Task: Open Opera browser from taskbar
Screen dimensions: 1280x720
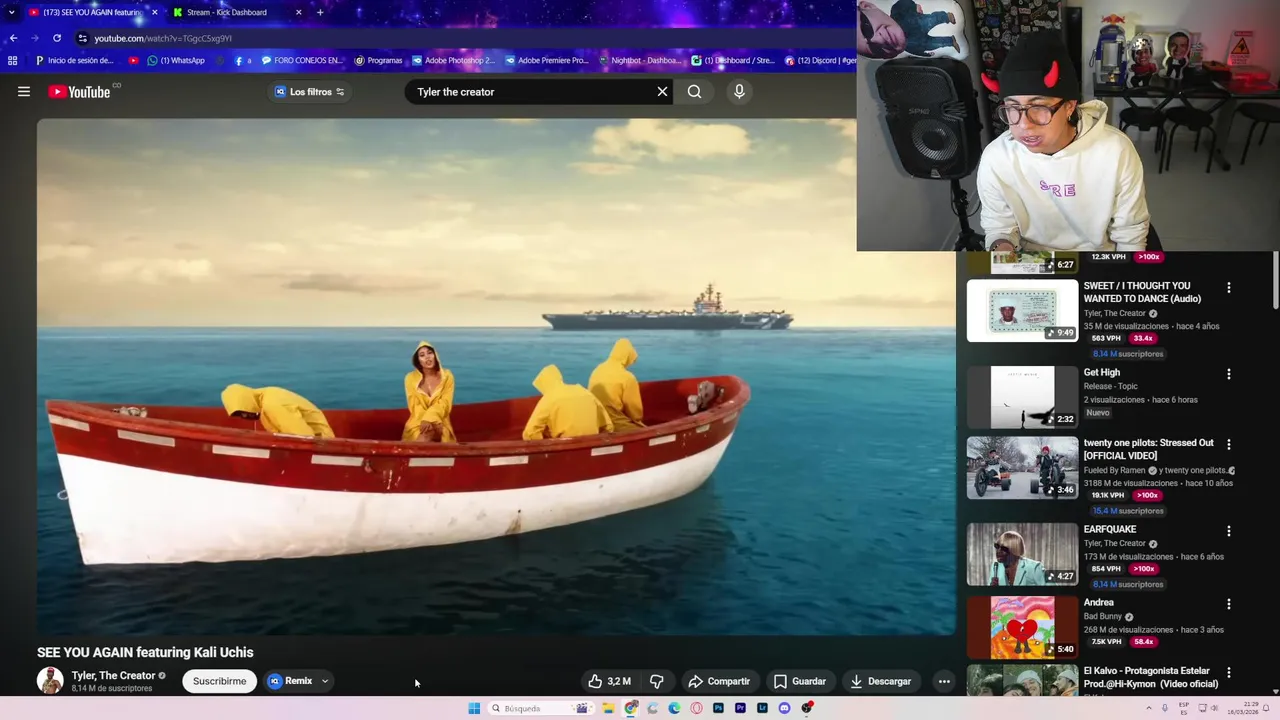Action: pyautogui.click(x=696, y=708)
